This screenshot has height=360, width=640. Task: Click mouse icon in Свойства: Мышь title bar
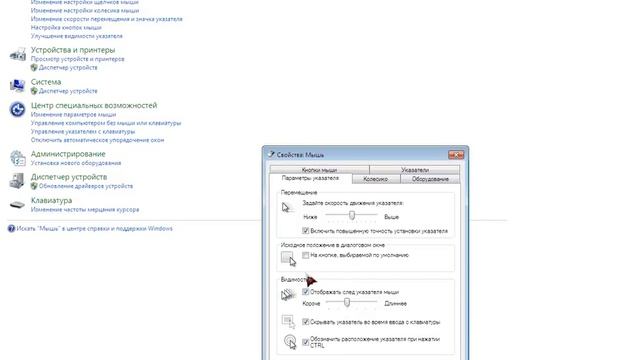click(271, 154)
